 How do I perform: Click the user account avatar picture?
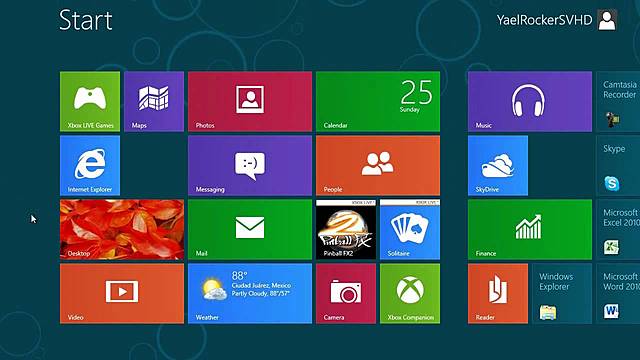point(607,20)
